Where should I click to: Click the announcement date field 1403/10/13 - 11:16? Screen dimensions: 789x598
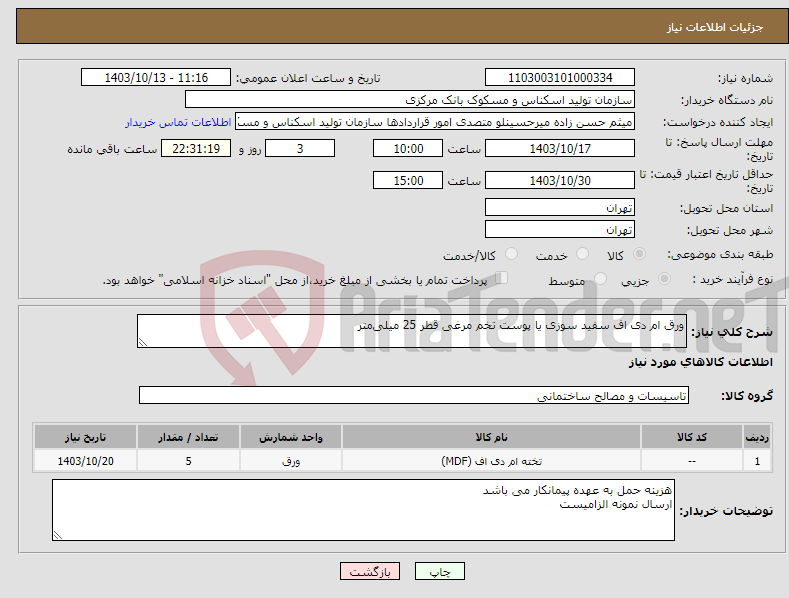click(156, 78)
